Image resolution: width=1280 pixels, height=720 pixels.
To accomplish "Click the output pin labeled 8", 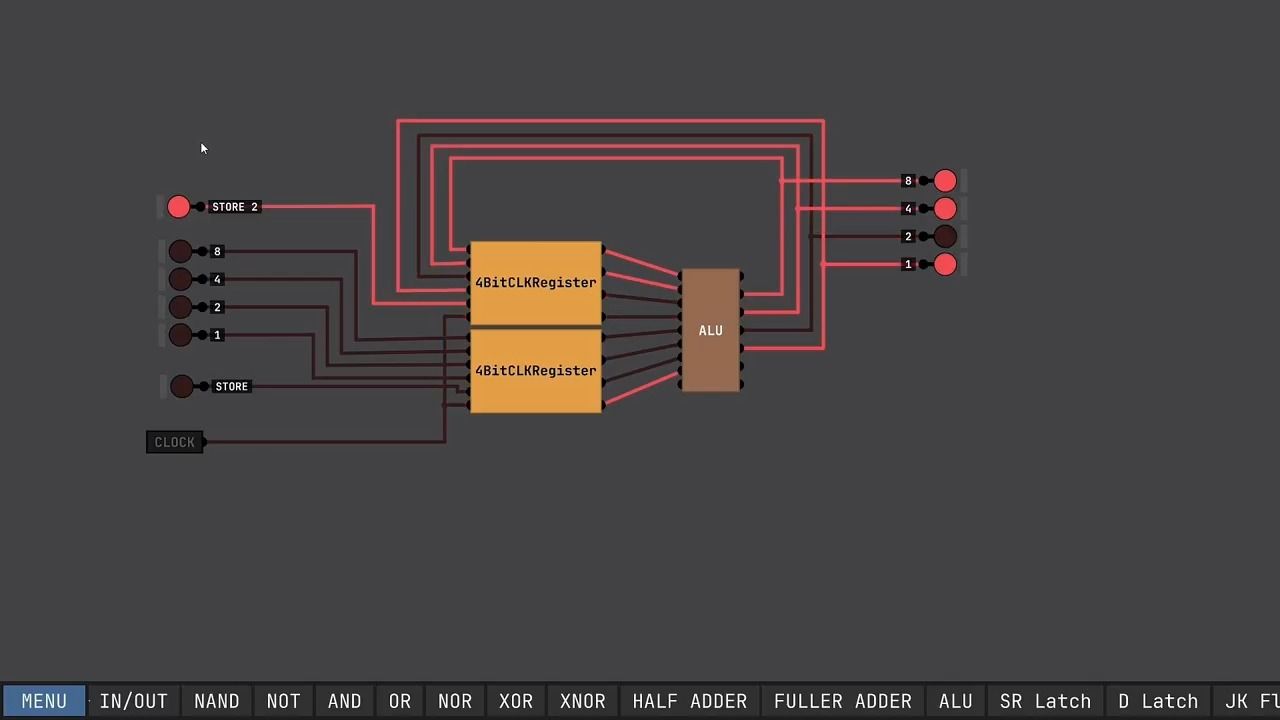I will (x=945, y=181).
